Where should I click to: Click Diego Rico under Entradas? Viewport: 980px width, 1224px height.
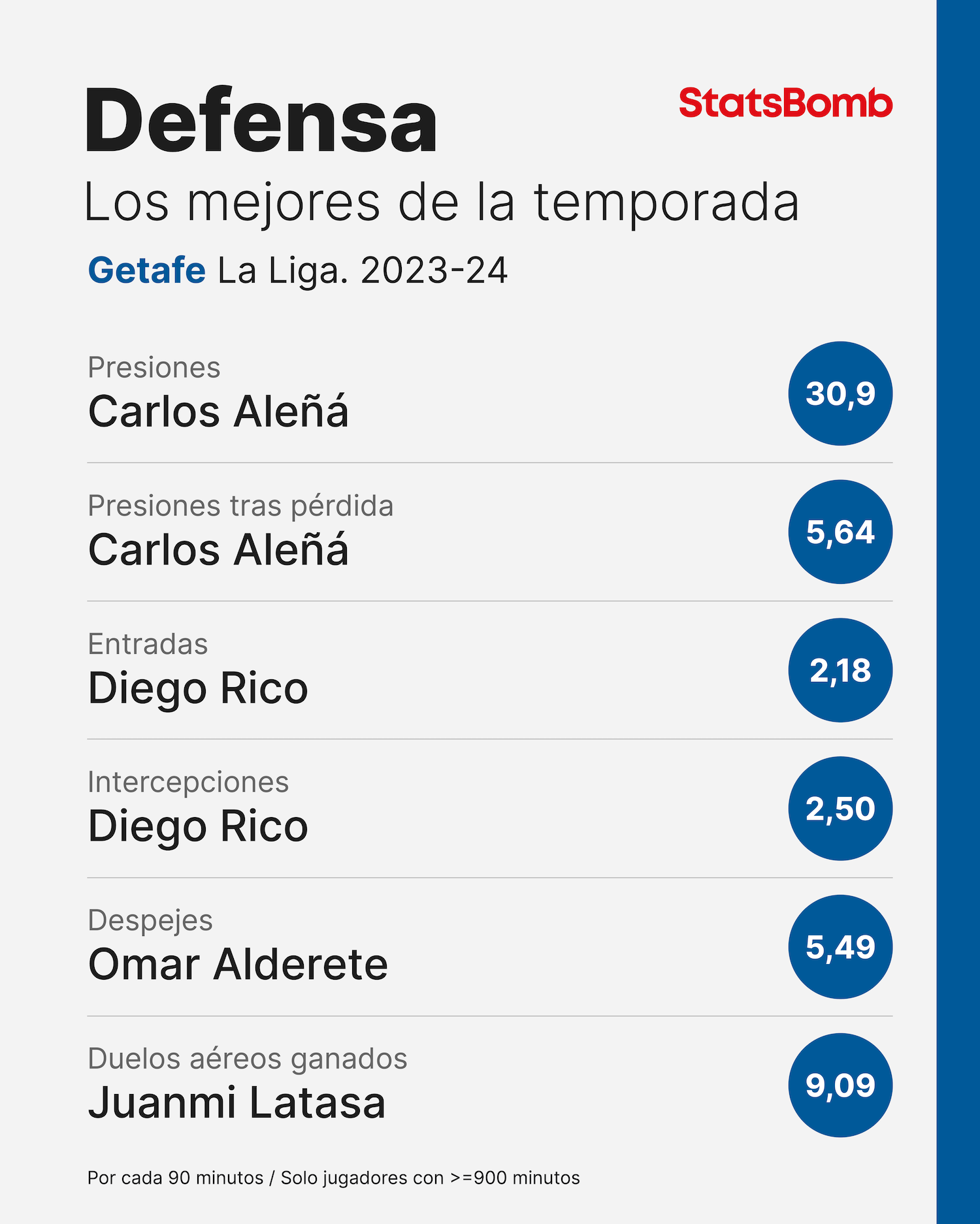point(198,688)
